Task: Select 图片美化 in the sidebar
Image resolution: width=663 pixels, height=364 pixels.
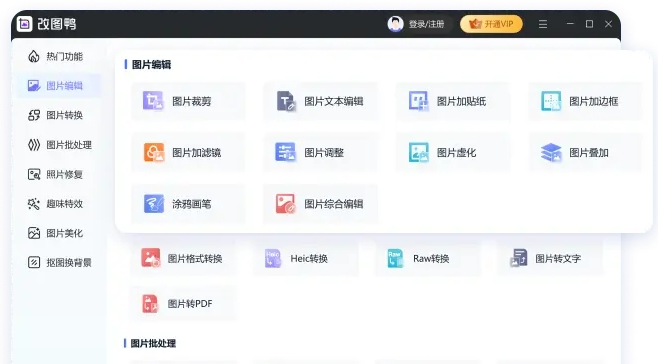Action: pyautogui.click(x=59, y=233)
